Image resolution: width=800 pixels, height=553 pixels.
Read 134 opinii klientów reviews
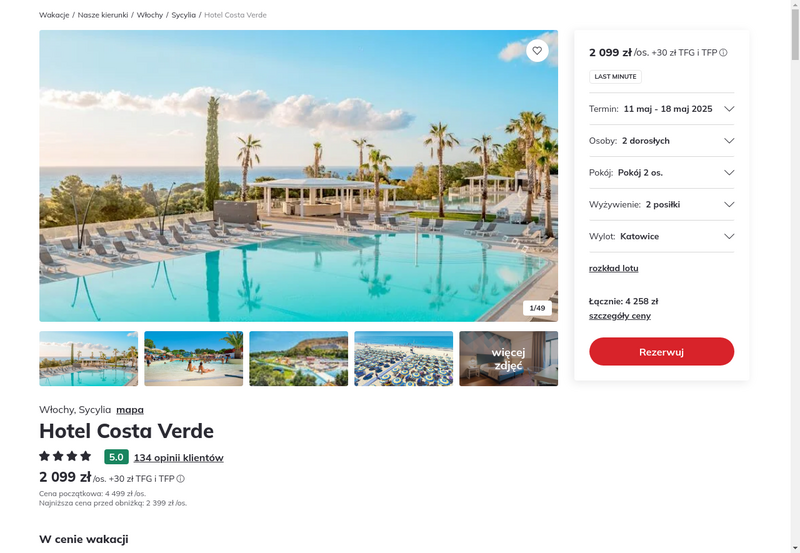(179, 458)
